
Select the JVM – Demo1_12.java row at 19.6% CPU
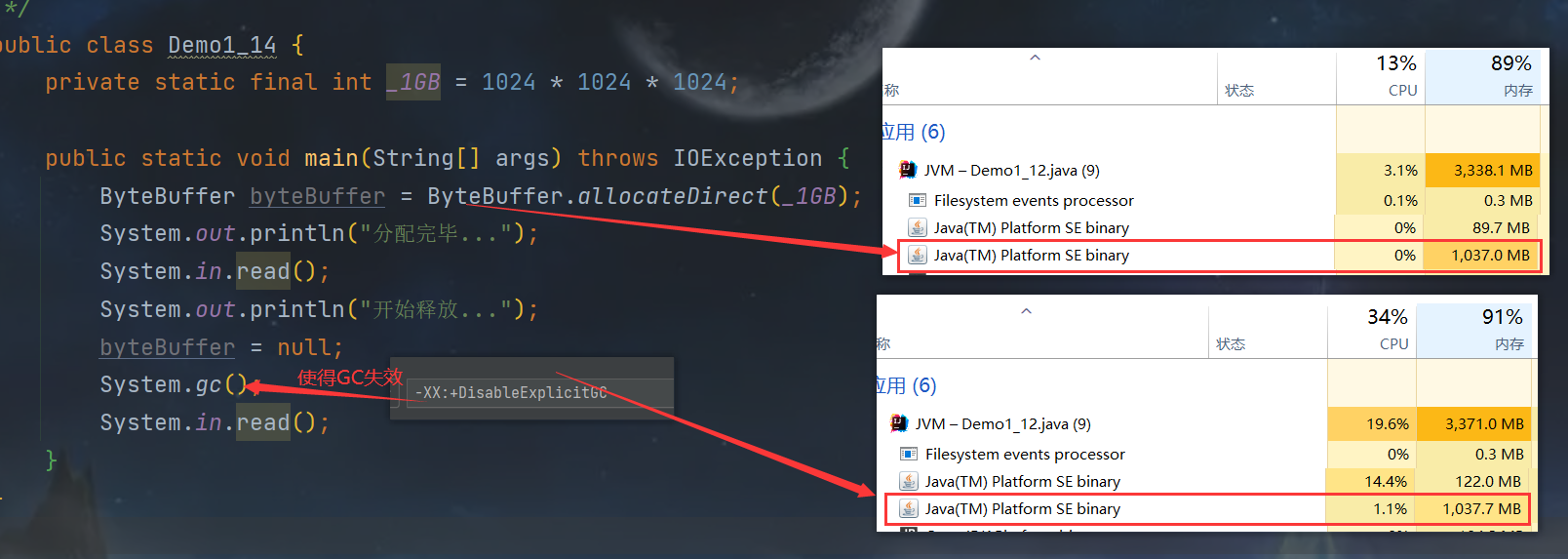[1002, 423]
